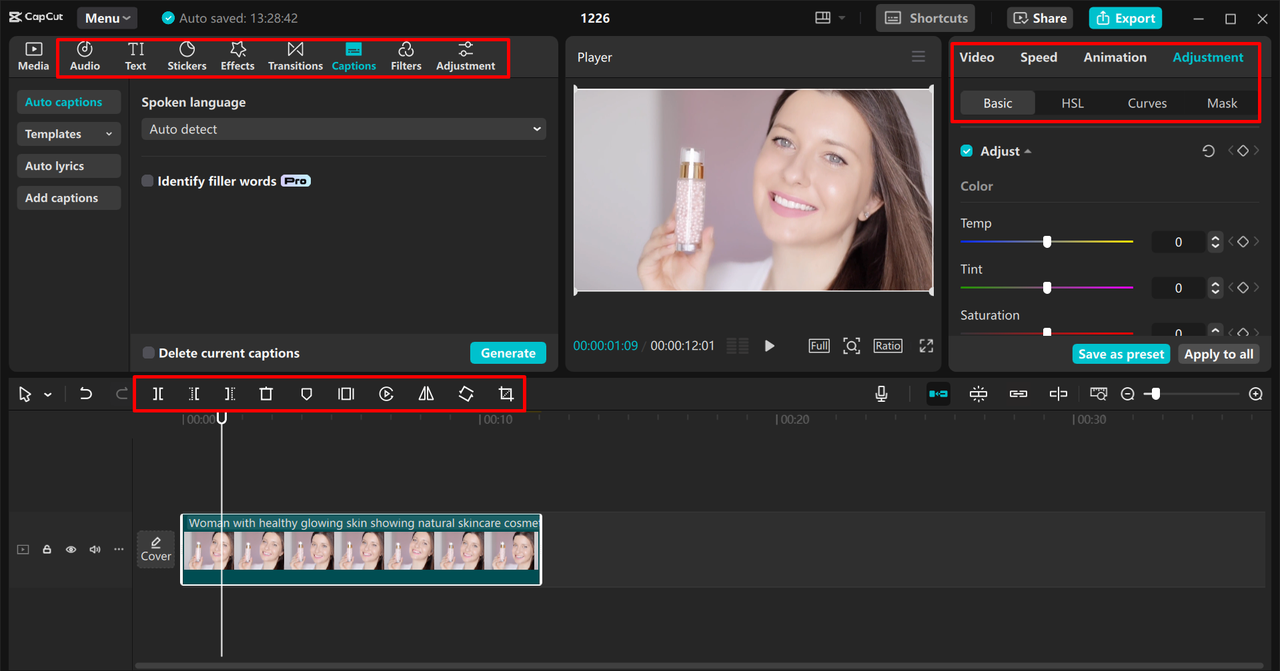The height and width of the screenshot is (671, 1280).
Task: Toggle track visibility eye icon
Action: point(71,549)
